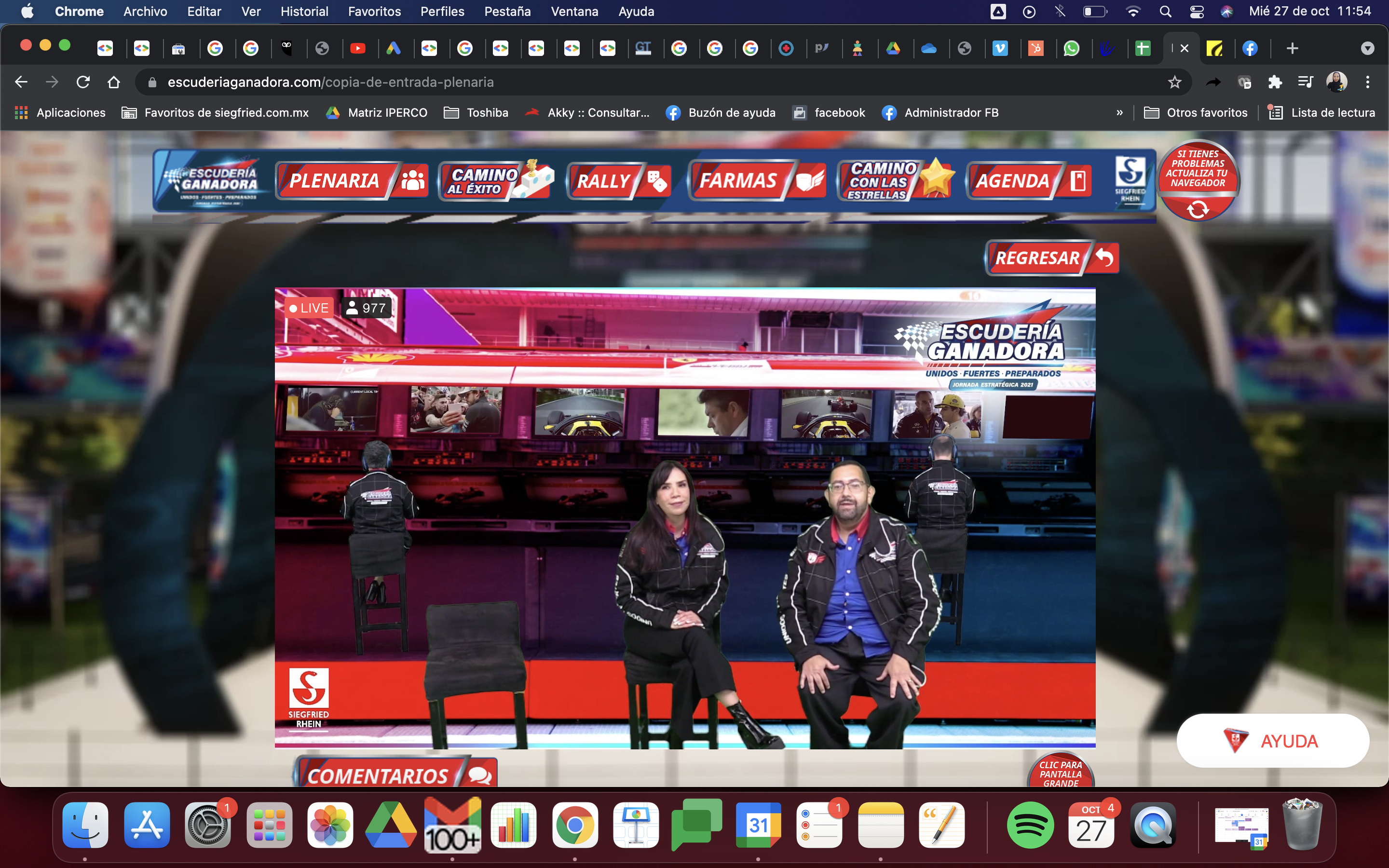
Task: Open Google Calendar from the Dock
Action: point(758,825)
